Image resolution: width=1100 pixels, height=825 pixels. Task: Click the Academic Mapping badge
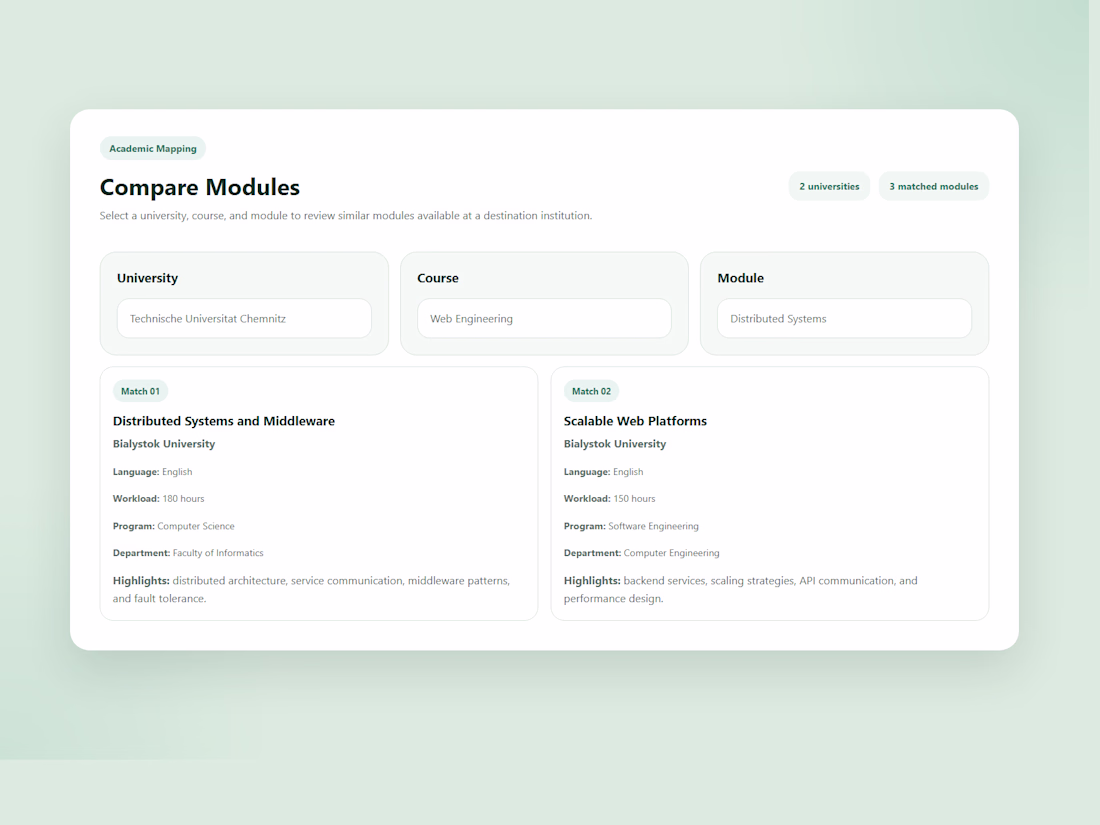153,149
